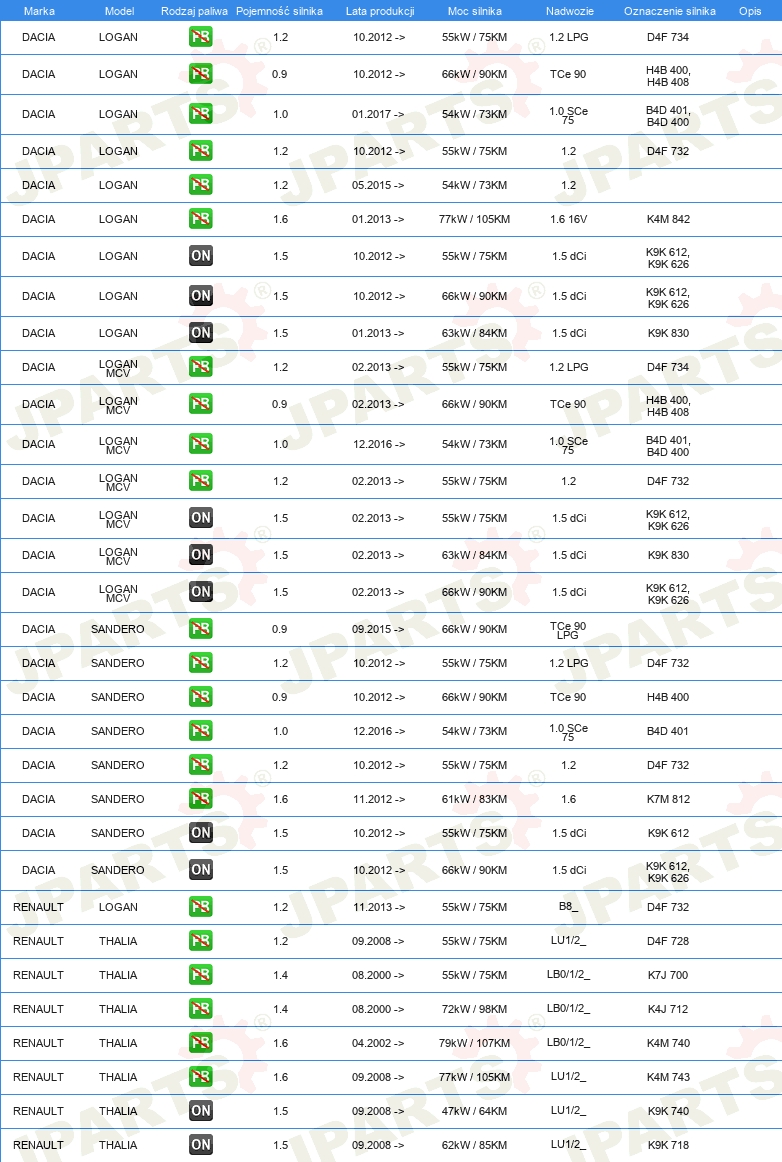Click the Pojemność silnika column header
The height and width of the screenshot is (1162, 782).
279,11
